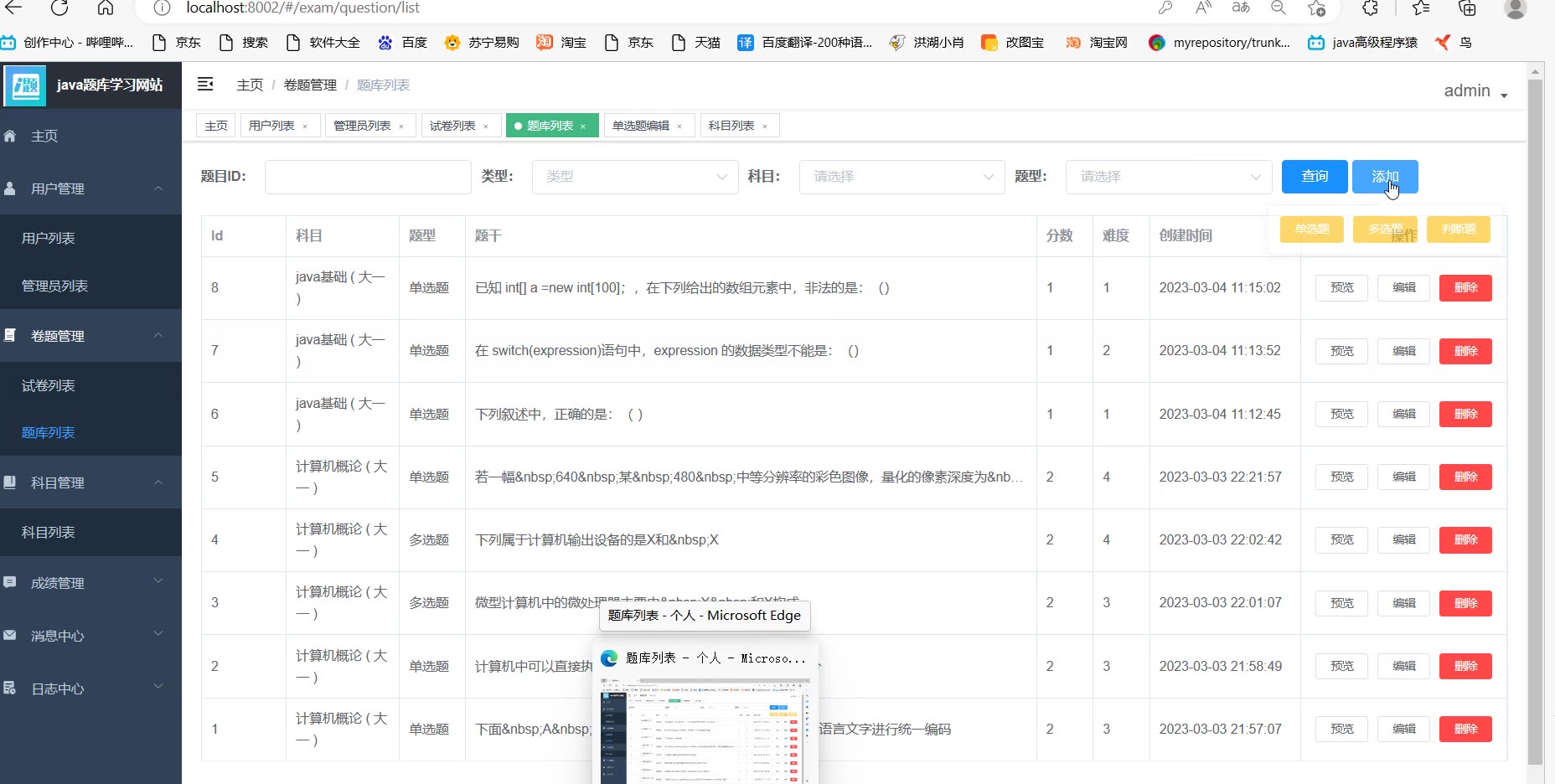Click the browser extensions puzzle icon
Image resolution: width=1555 pixels, height=784 pixels.
point(1370,8)
